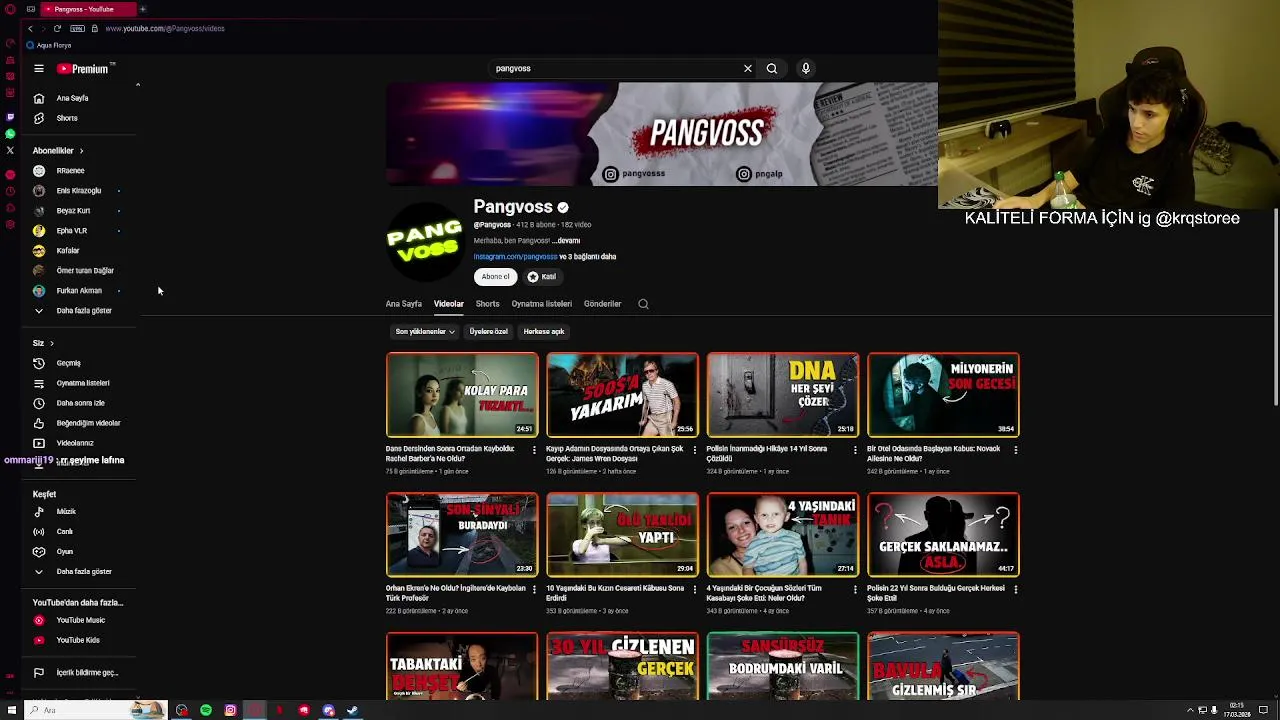1280x720 pixels.
Task: Open channel Ana Sayfa tab
Action: pyautogui.click(x=404, y=304)
